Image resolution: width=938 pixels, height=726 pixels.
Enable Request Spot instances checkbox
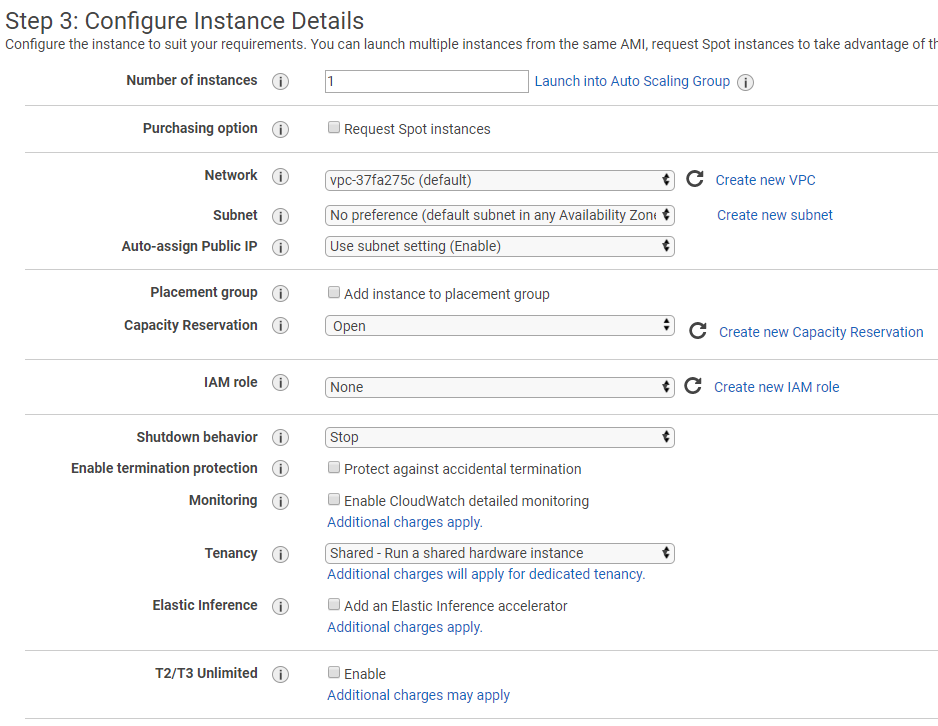334,128
